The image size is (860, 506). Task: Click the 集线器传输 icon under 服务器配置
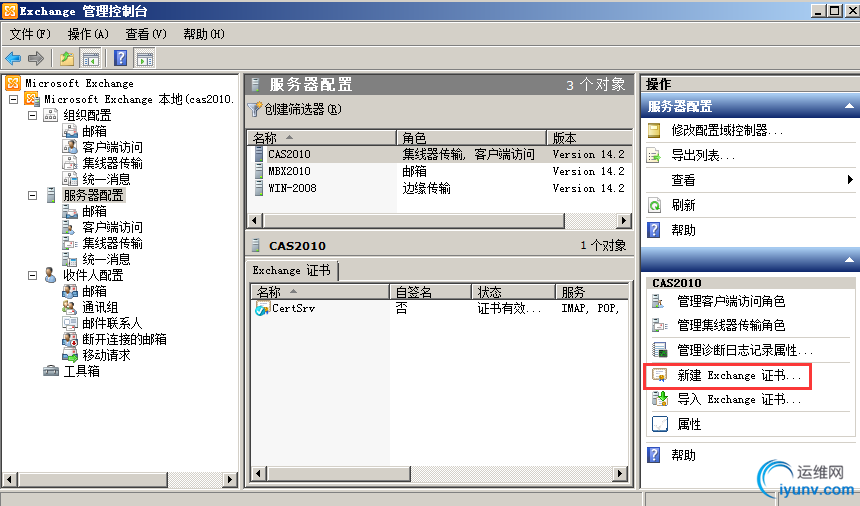(x=70, y=243)
